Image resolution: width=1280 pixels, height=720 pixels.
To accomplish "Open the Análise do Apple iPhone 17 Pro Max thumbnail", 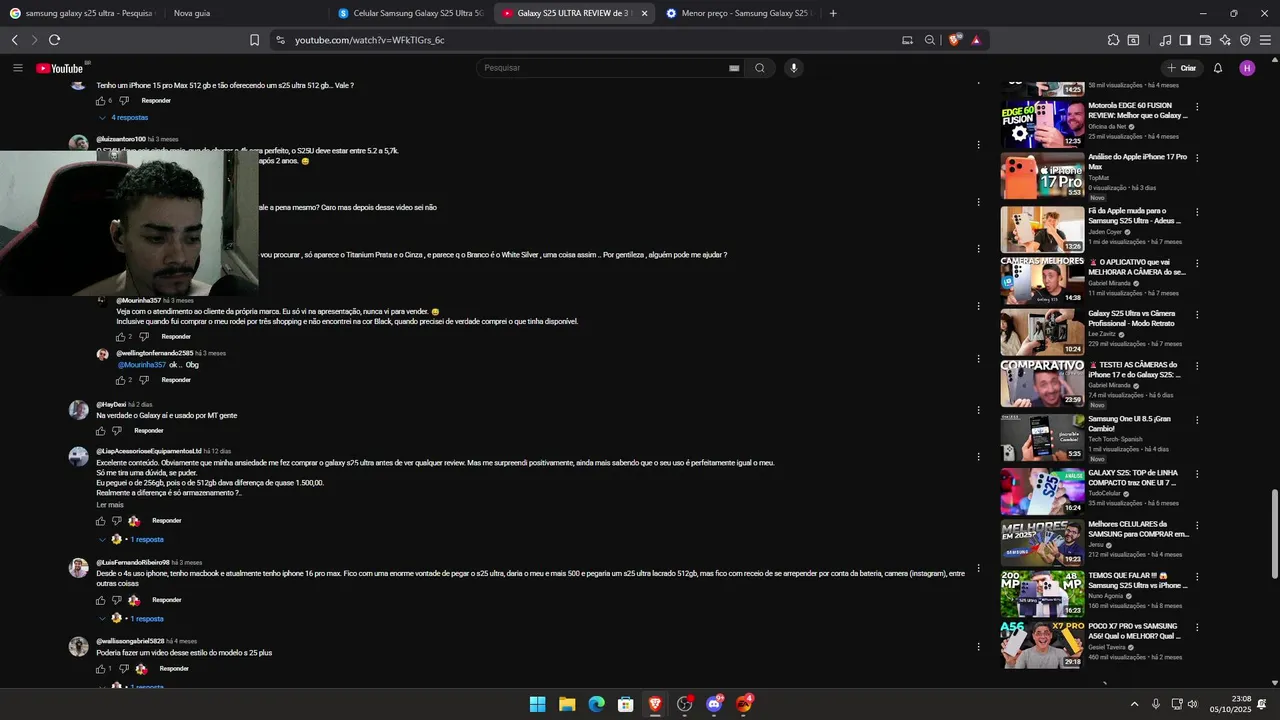I will coord(1042,176).
